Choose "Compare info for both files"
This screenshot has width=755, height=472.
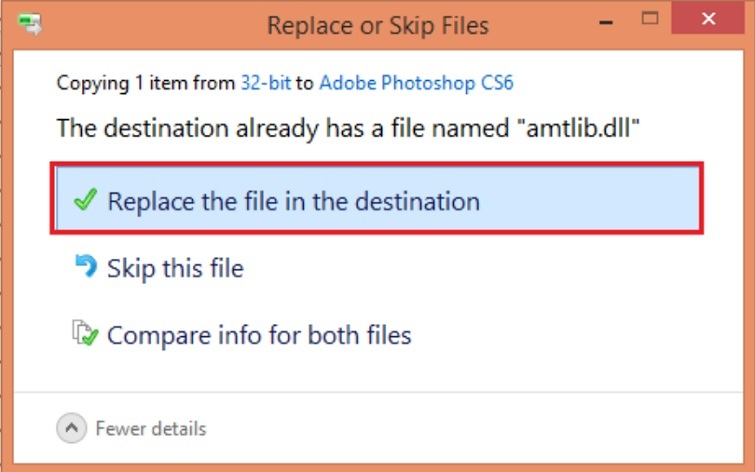pos(259,335)
